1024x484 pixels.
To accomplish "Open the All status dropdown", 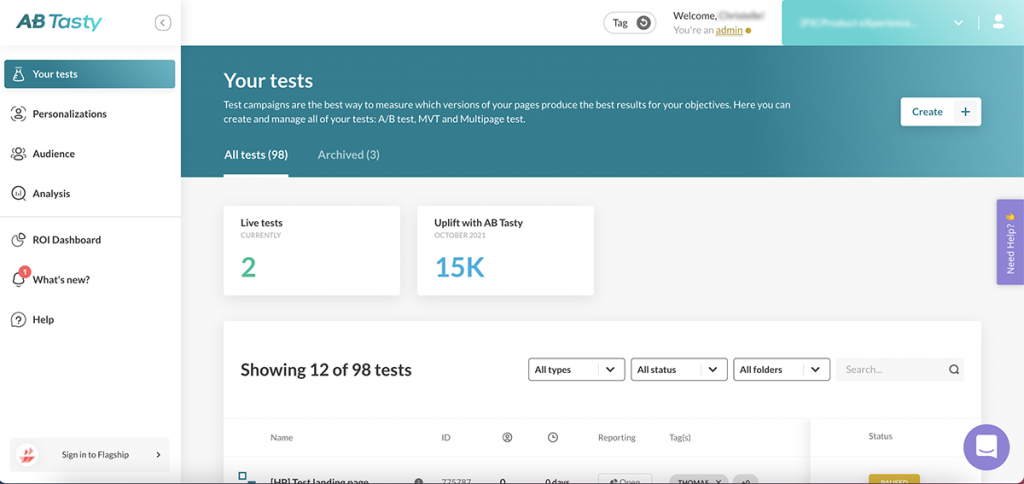I will tap(679, 370).
